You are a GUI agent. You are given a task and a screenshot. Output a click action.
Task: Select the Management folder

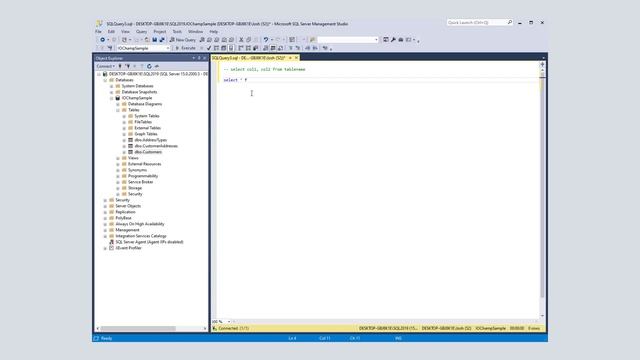pos(127,230)
